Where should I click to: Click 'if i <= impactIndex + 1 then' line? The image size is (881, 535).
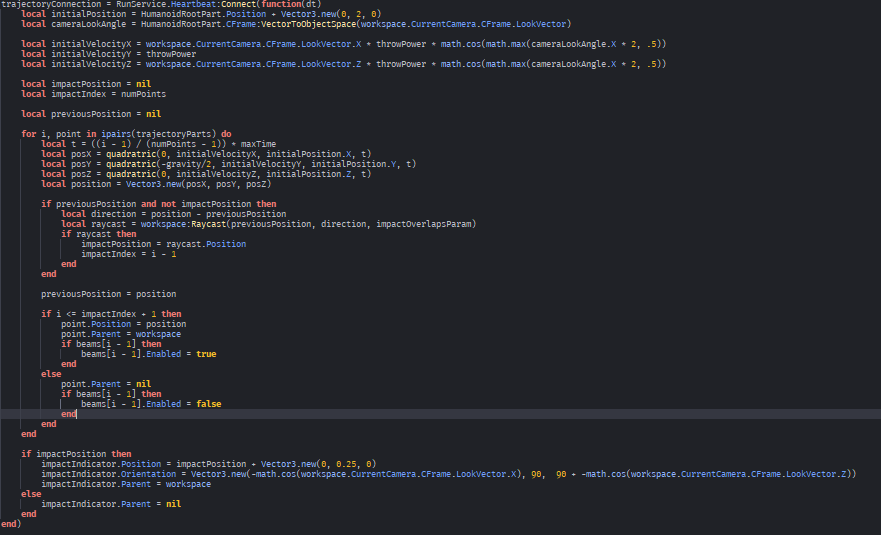click(x=111, y=314)
